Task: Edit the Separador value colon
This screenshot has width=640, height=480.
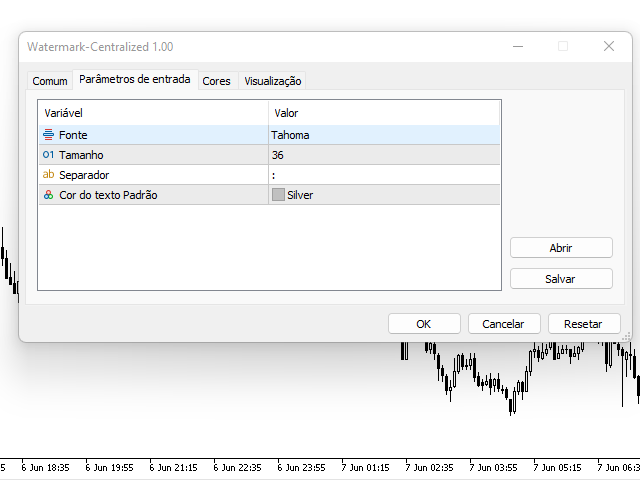Action: (384, 175)
